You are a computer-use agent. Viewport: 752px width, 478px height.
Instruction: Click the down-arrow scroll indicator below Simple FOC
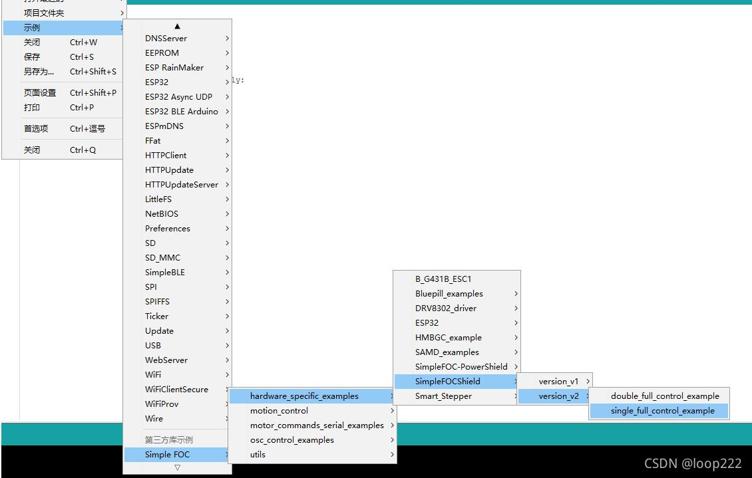[177, 467]
